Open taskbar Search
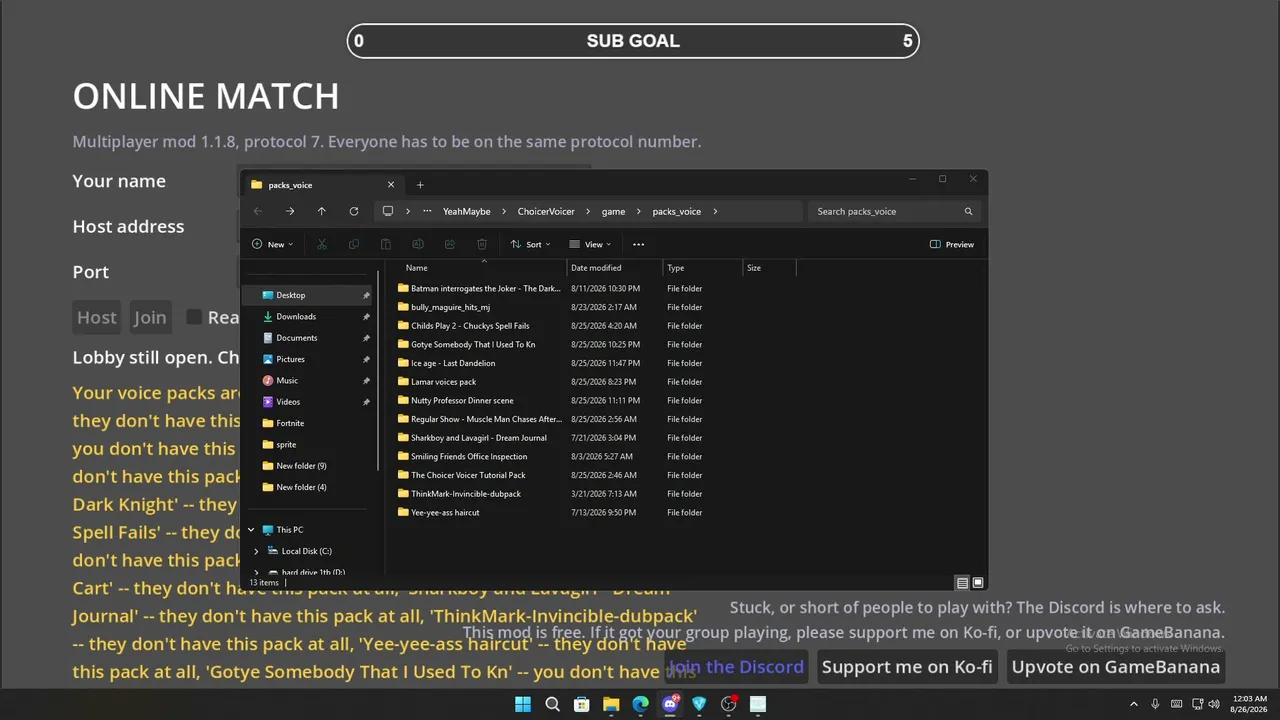Image resolution: width=1280 pixels, height=720 pixels. (x=552, y=704)
